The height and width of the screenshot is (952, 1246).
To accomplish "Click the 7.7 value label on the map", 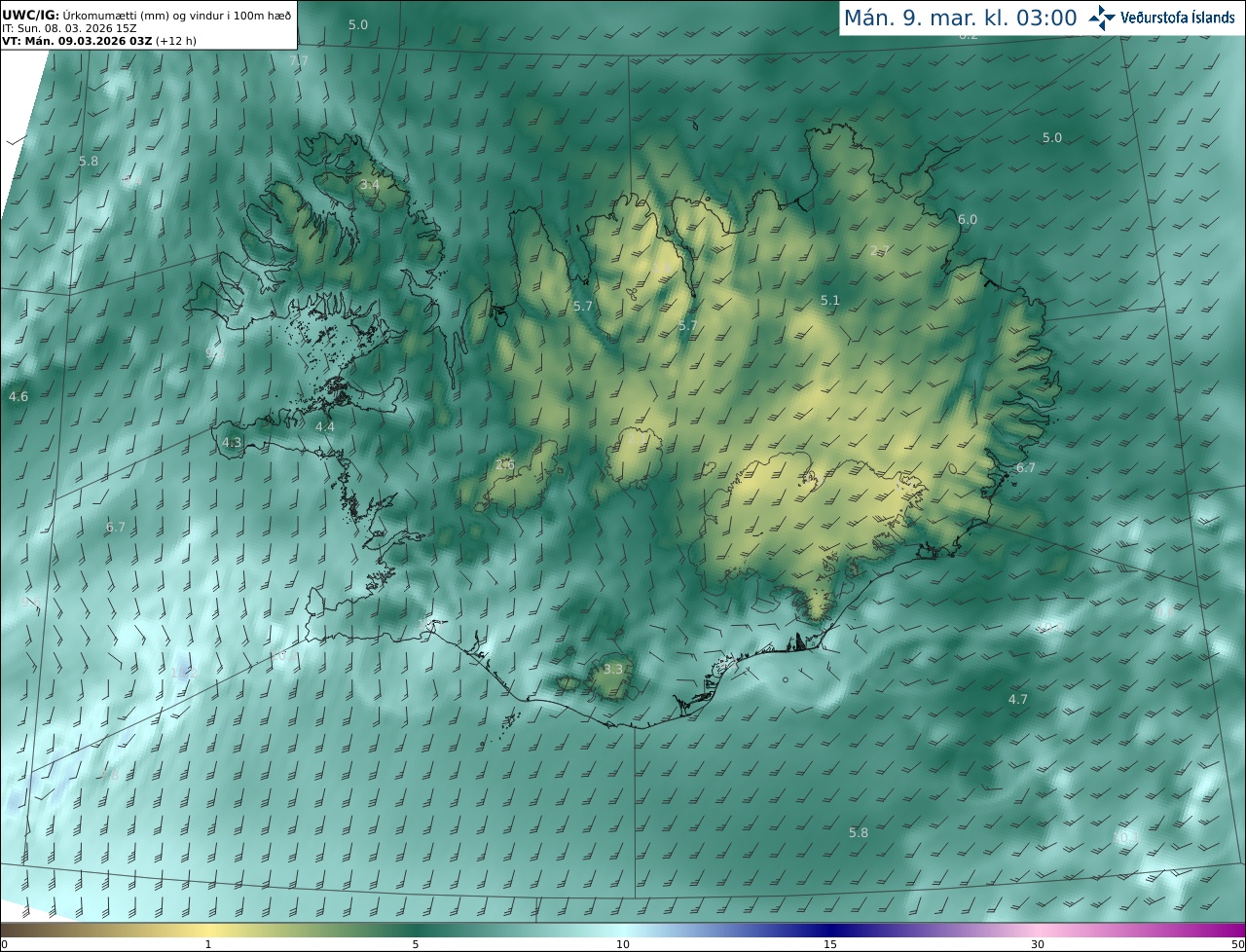I will click(x=299, y=61).
